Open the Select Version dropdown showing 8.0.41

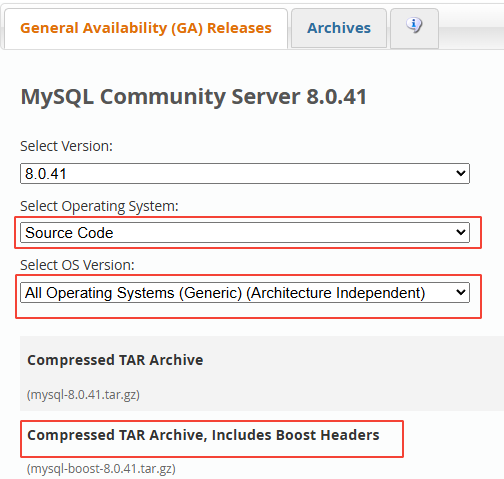point(245,173)
